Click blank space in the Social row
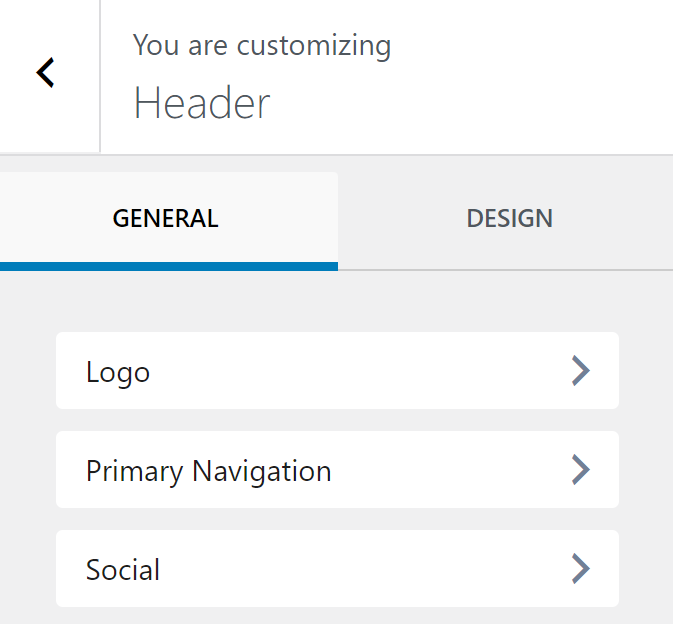This screenshot has height=624, width=673. tap(380, 569)
